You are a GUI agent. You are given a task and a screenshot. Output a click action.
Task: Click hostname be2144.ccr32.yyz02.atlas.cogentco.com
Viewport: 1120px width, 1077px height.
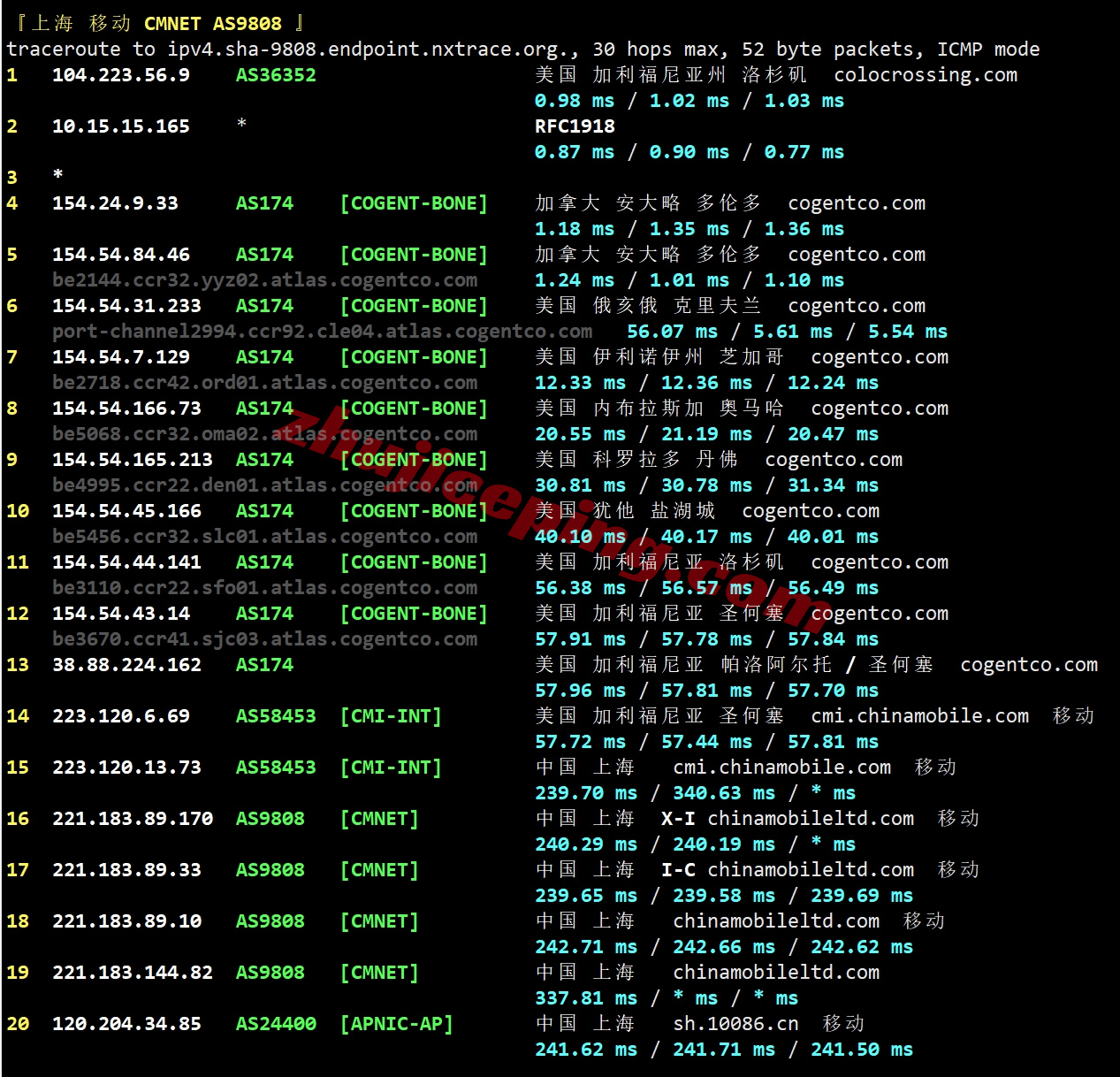click(264, 280)
